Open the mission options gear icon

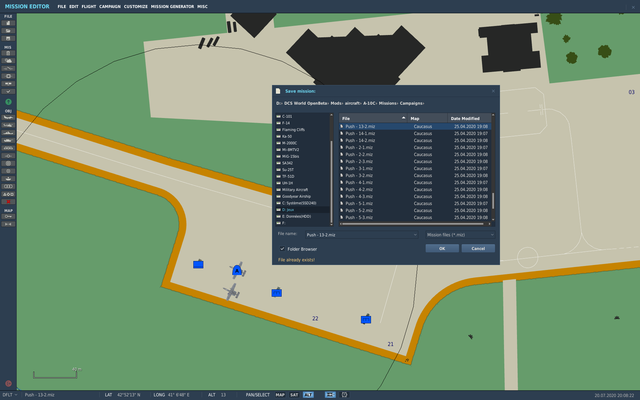[x=8, y=76]
